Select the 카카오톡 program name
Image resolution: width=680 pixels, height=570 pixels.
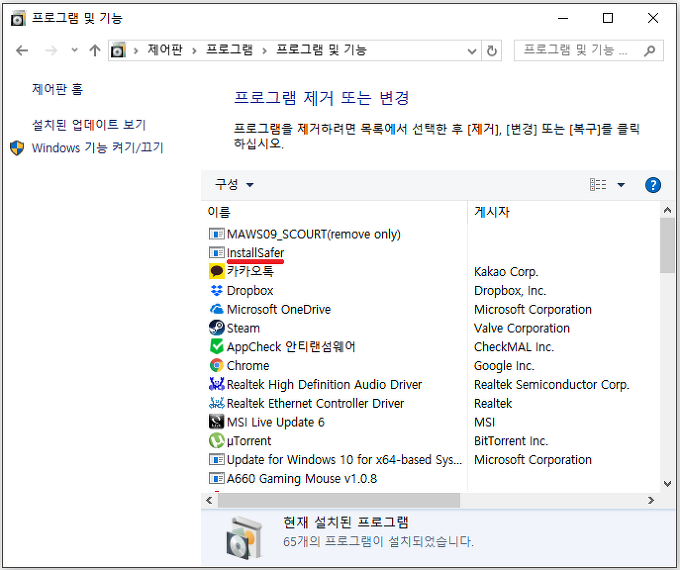[250, 272]
